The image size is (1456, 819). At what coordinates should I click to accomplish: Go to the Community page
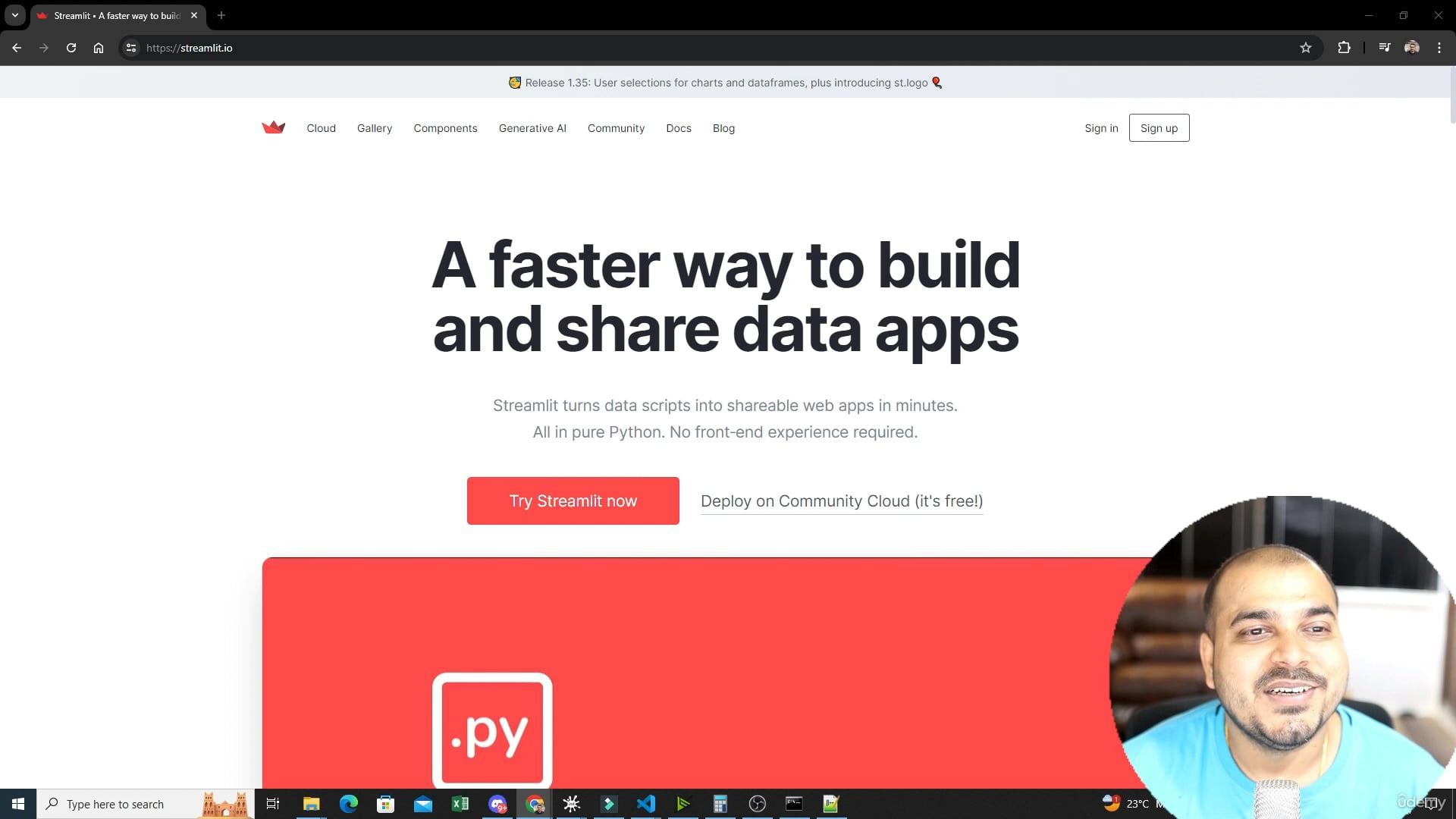coord(616,128)
